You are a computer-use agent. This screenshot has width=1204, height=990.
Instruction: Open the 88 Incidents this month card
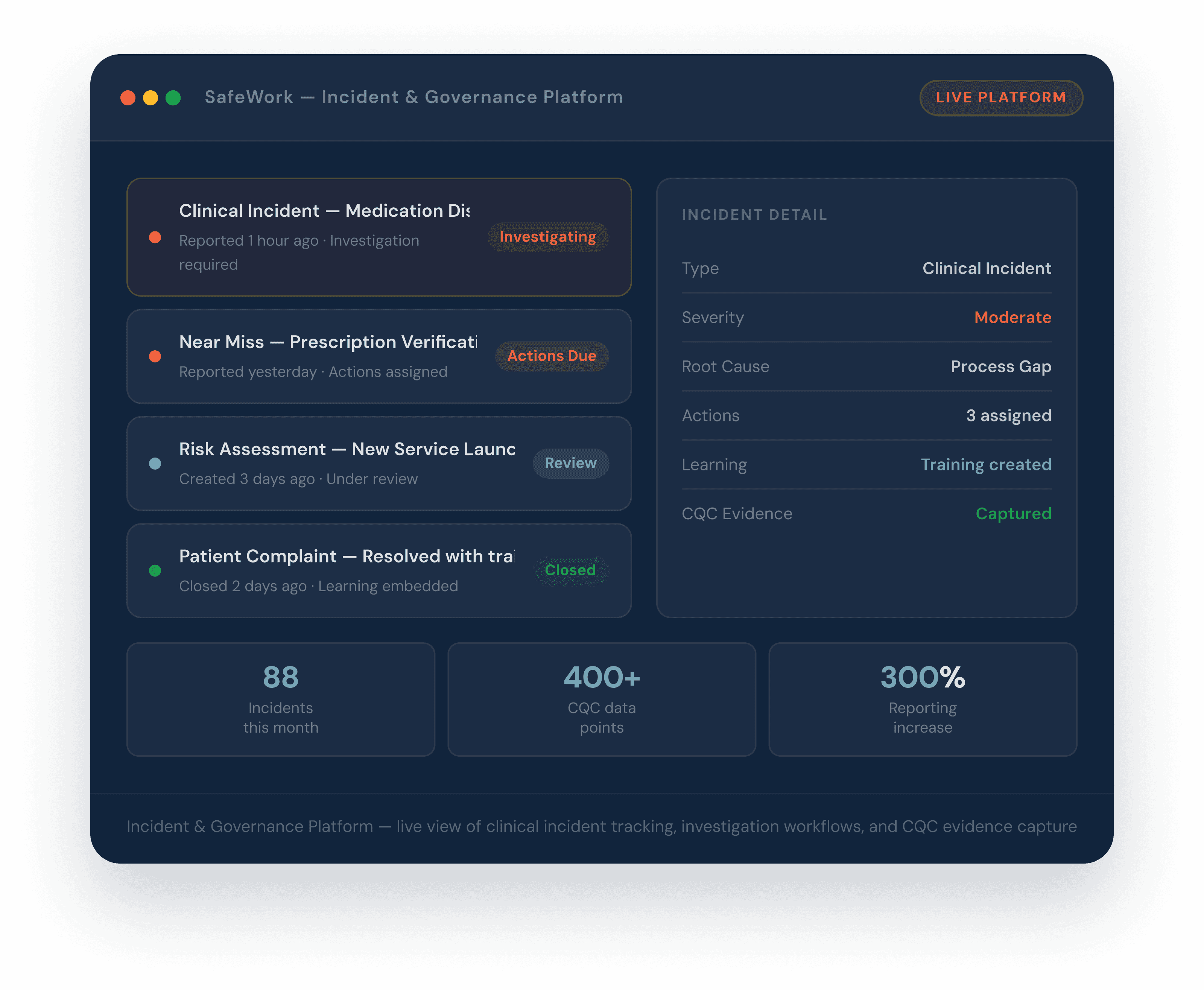click(280, 699)
